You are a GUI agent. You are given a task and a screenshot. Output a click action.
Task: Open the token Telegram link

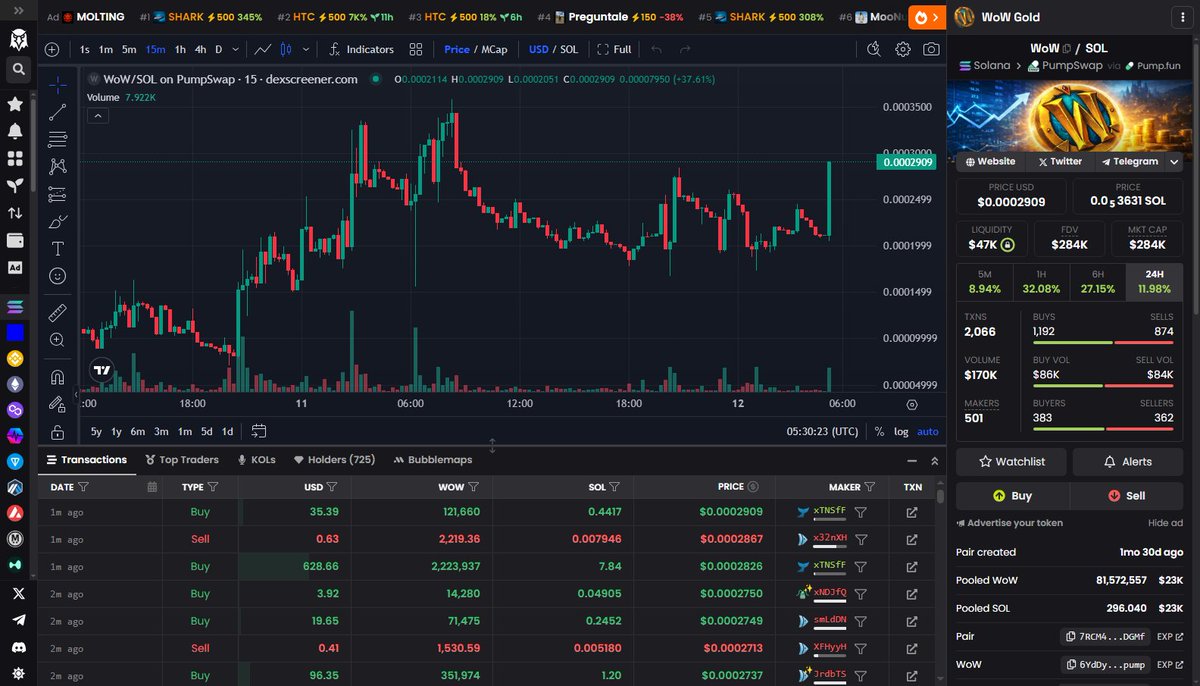[x=1129, y=161]
